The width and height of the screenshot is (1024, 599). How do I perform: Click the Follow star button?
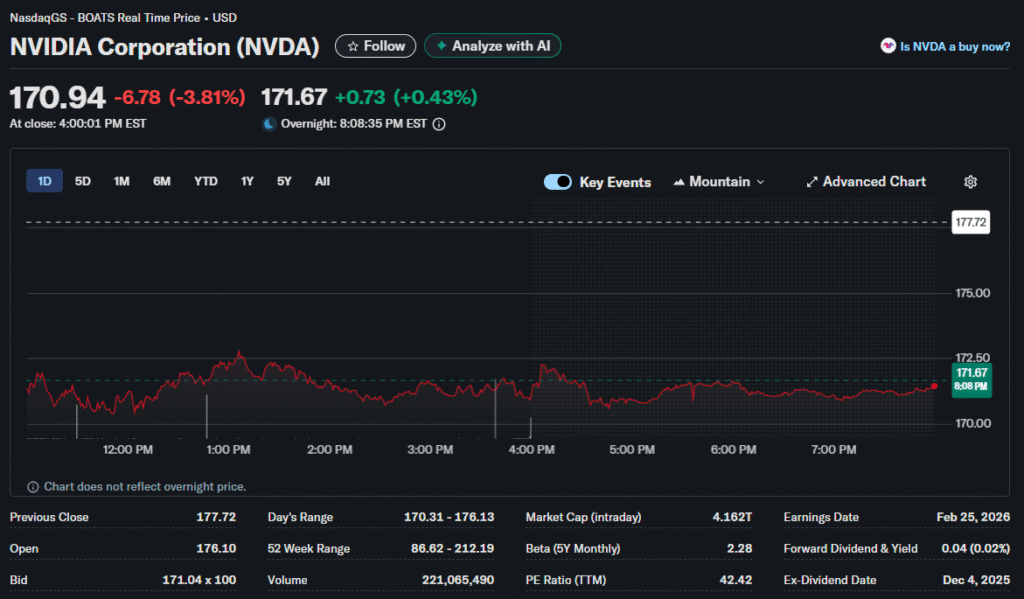pyautogui.click(x=375, y=46)
